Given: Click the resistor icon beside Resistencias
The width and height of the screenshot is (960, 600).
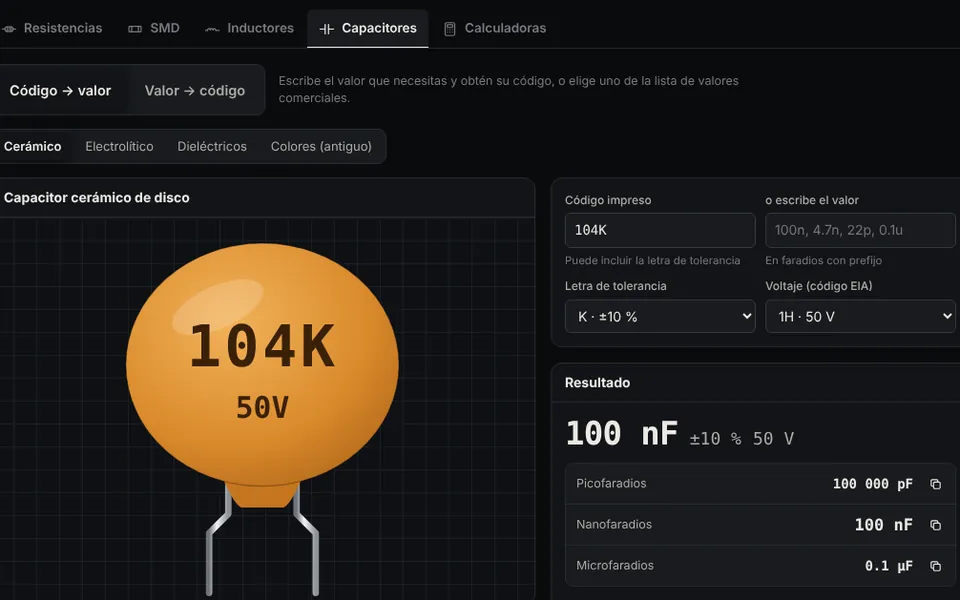Looking at the screenshot, I should click(x=9, y=29).
